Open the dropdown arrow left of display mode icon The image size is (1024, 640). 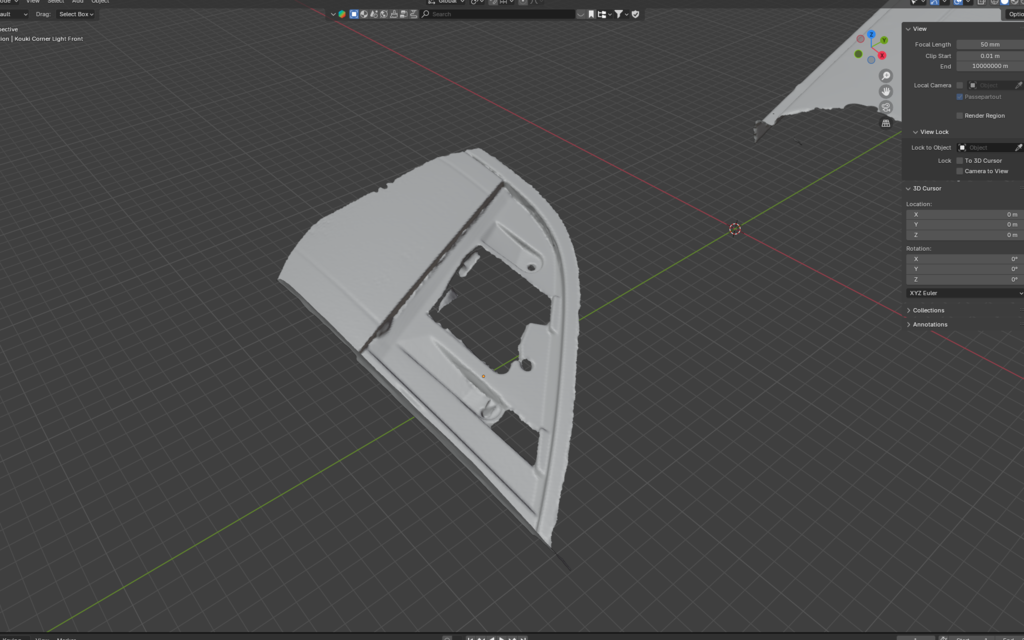pyautogui.click(x=333, y=14)
